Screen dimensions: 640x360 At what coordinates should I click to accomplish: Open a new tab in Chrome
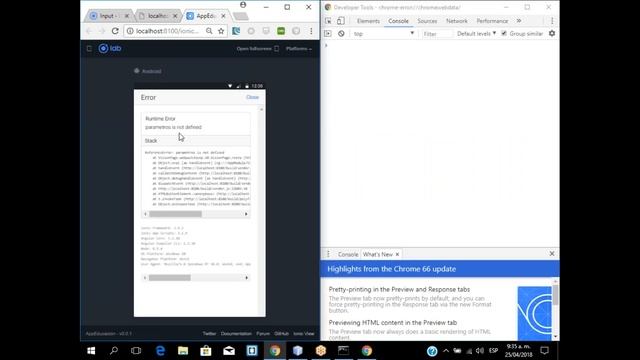coord(241,16)
